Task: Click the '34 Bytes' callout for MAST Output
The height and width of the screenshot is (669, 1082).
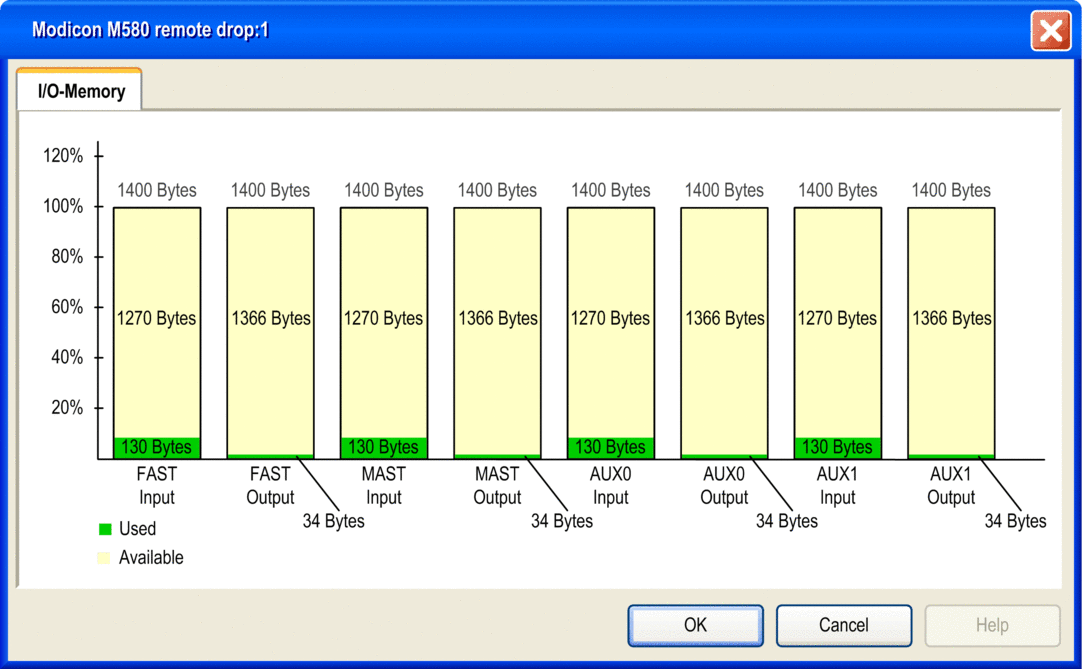Action: tap(562, 521)
